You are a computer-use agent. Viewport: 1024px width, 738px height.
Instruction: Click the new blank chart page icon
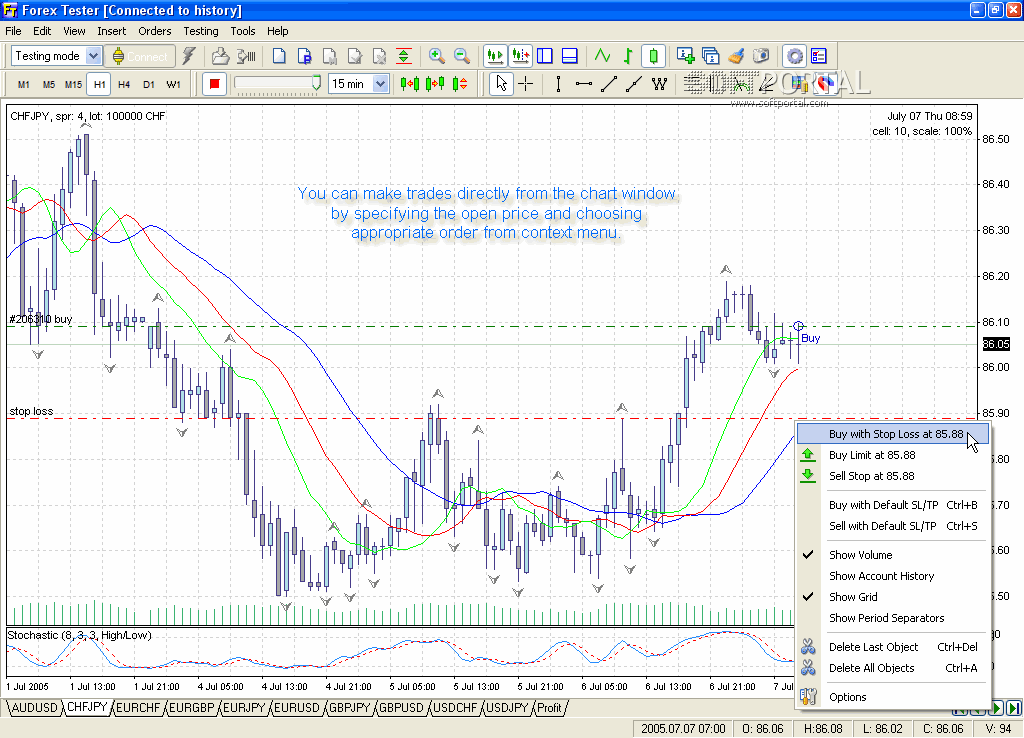coord(279,56)
